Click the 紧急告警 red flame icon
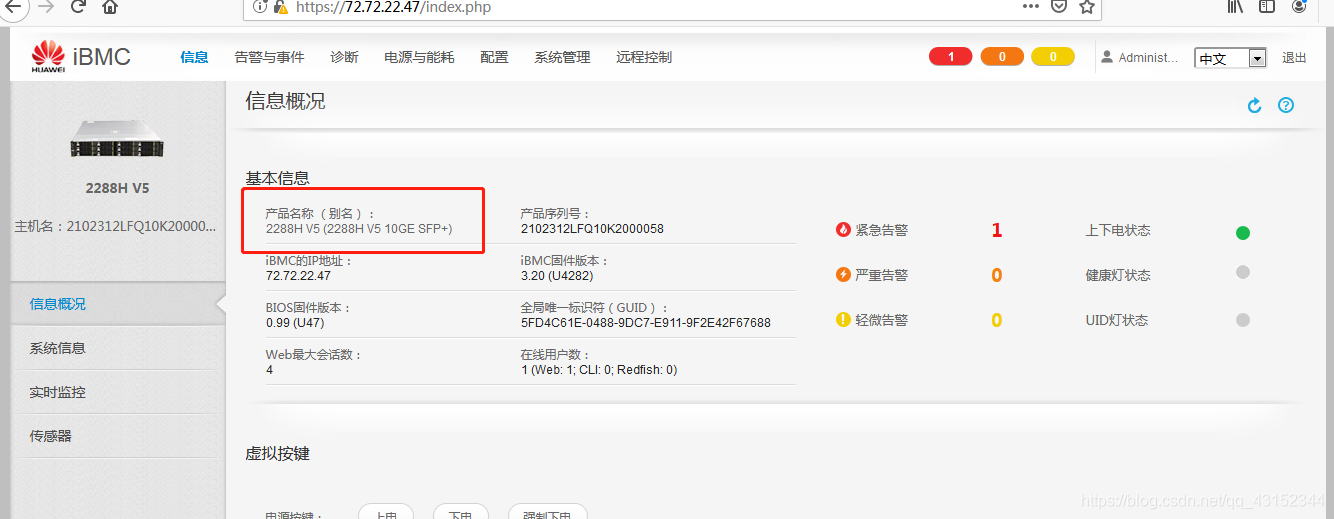Image resolution: width=1334 pixels, height=519 pixels. [x=843, y=230]
